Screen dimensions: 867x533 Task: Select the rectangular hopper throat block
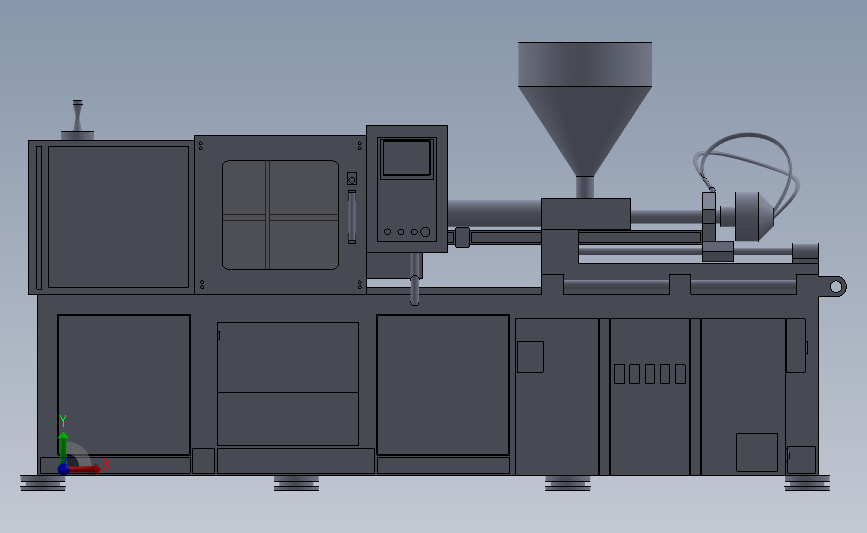[x=586, y=214]
